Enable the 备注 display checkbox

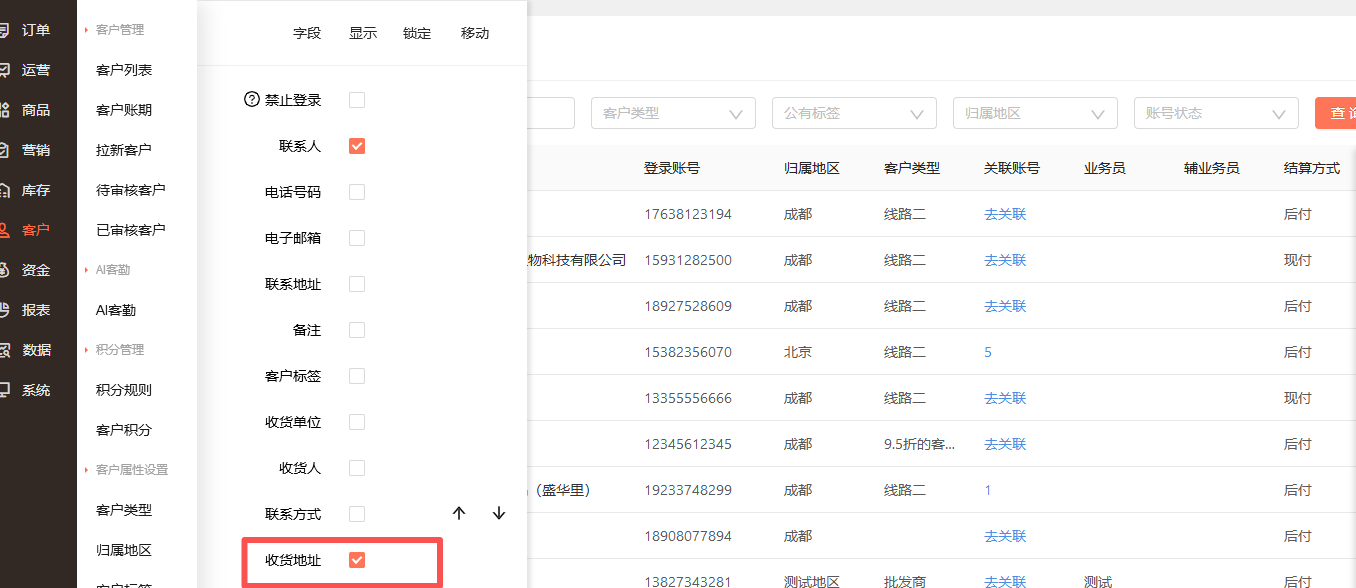coord(357,330)
